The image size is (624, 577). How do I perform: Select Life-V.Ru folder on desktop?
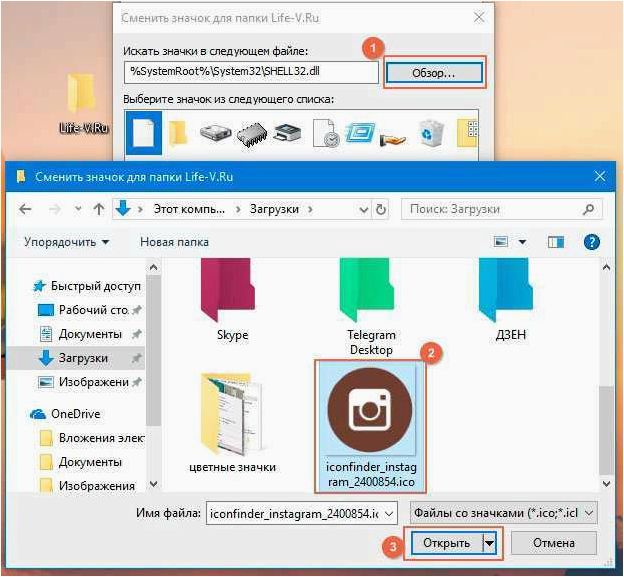(x=82, y=101)
